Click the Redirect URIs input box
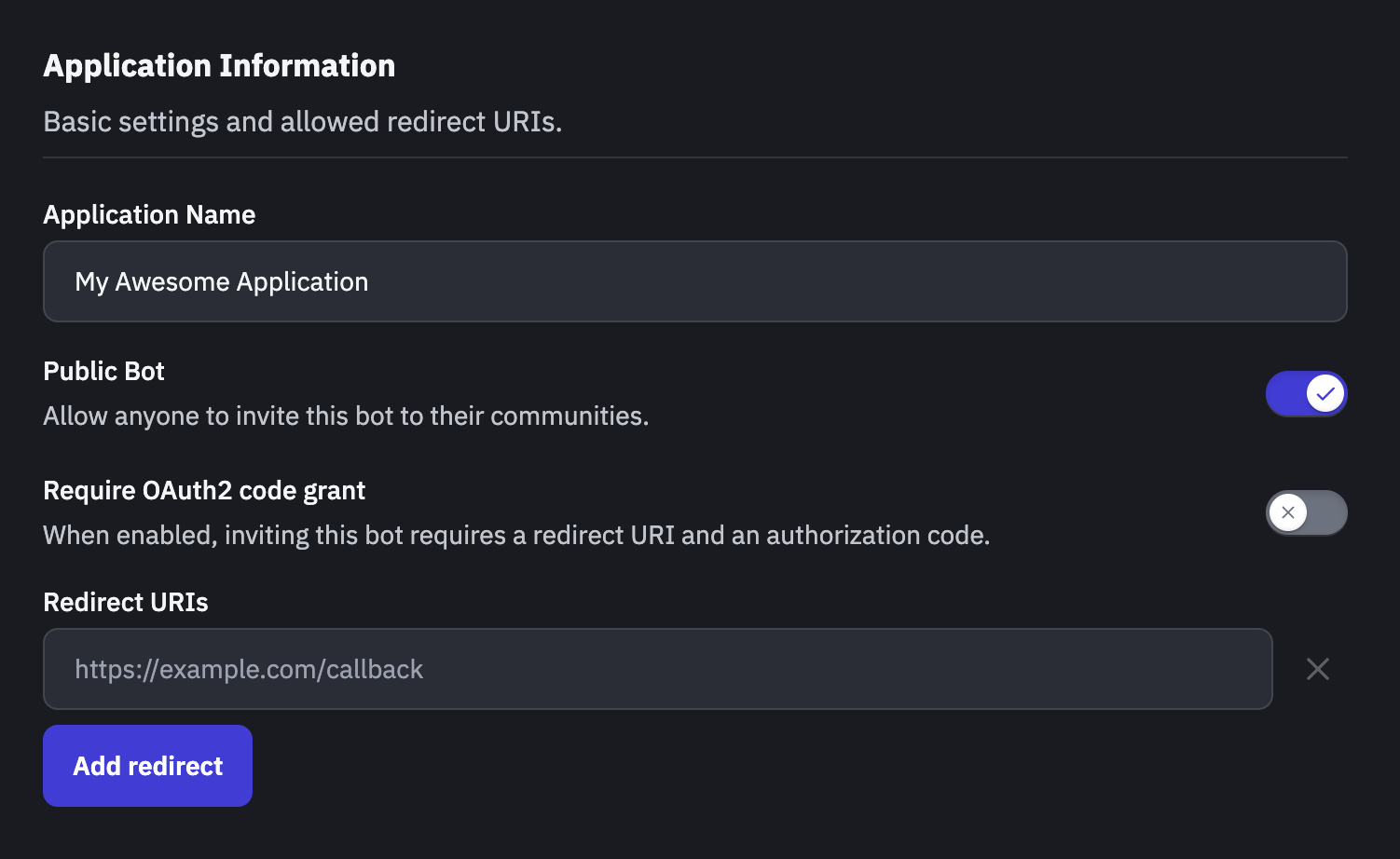1400x859 pixels. tap(657, 669)
